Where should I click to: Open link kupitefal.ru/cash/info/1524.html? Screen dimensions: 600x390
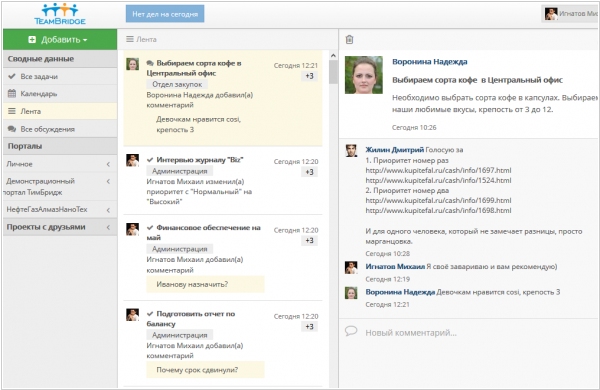click(438, 180)
